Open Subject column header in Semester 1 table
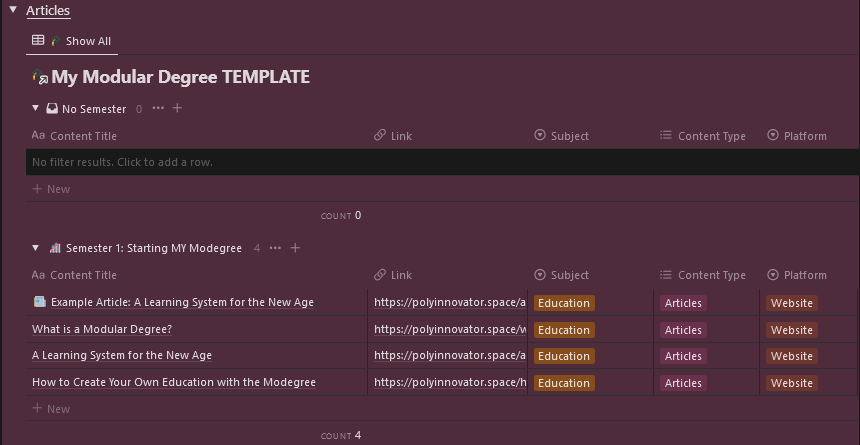860x445 pixels. (562, 275)
